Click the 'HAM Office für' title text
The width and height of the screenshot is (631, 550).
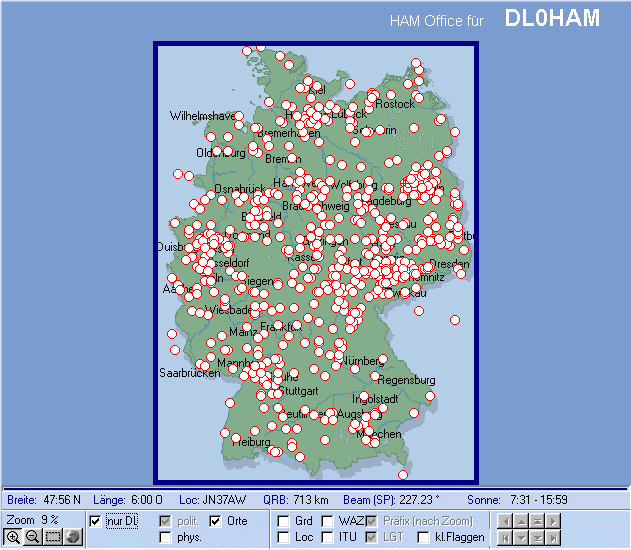pyautogui.click(x=437, y=21)
